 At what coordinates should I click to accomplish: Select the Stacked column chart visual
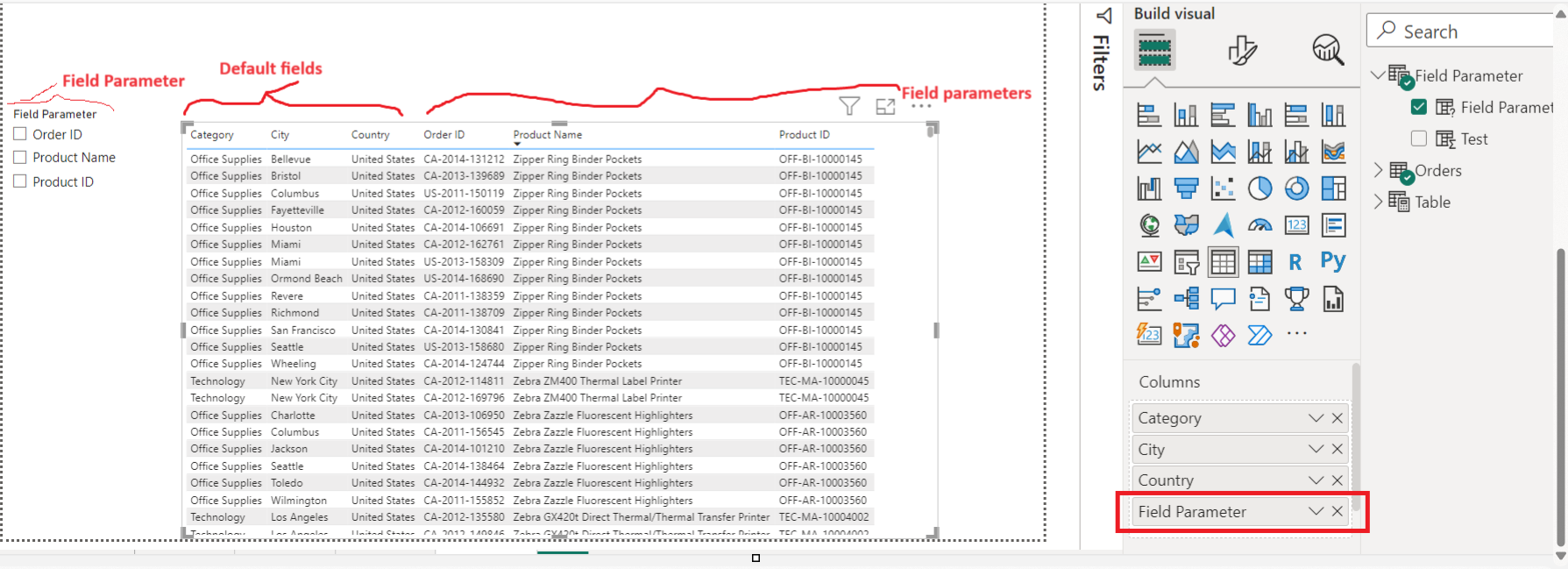pyautogui.click(x=1186, y=115)
